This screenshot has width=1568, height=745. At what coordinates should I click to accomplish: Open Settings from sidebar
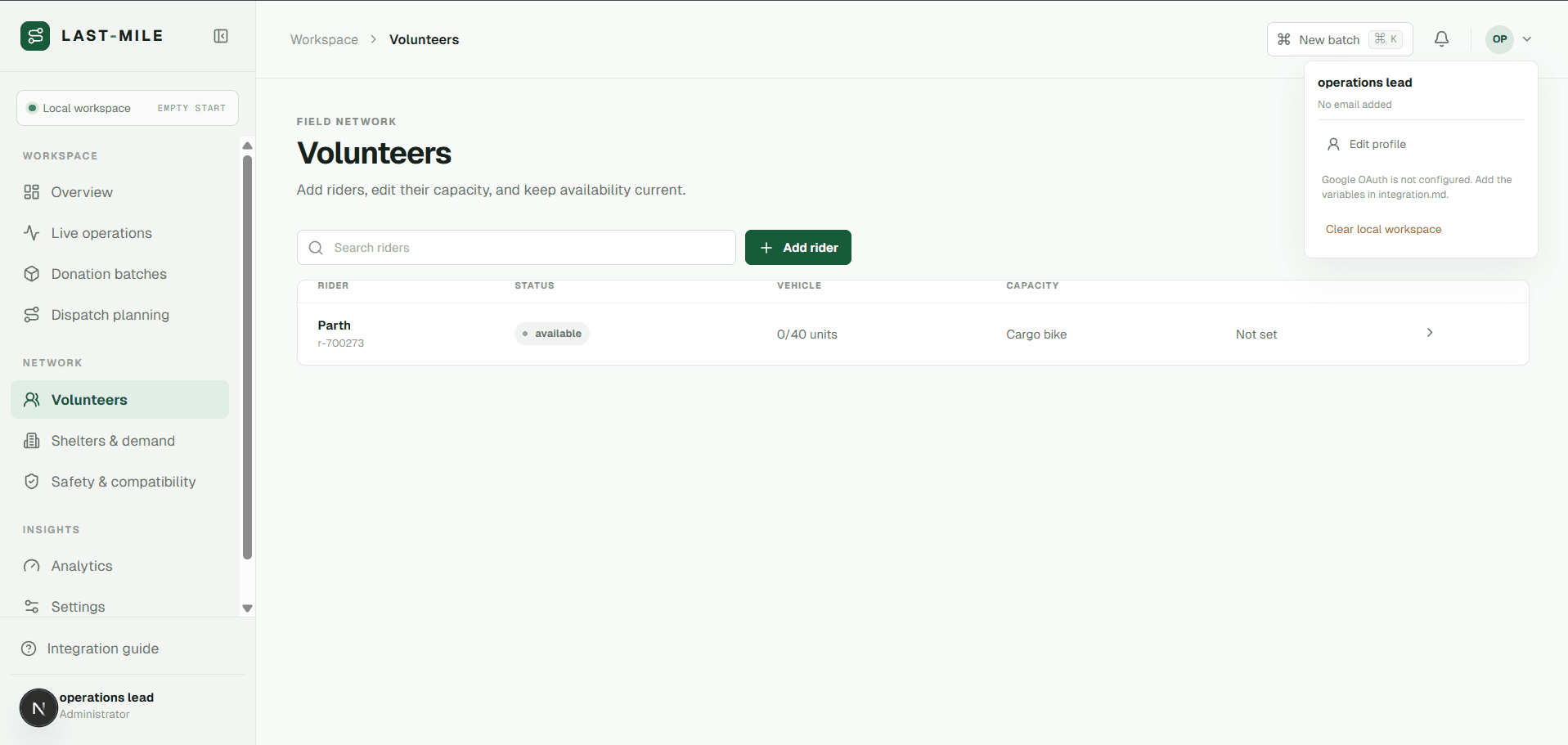[x=120, y=607]
